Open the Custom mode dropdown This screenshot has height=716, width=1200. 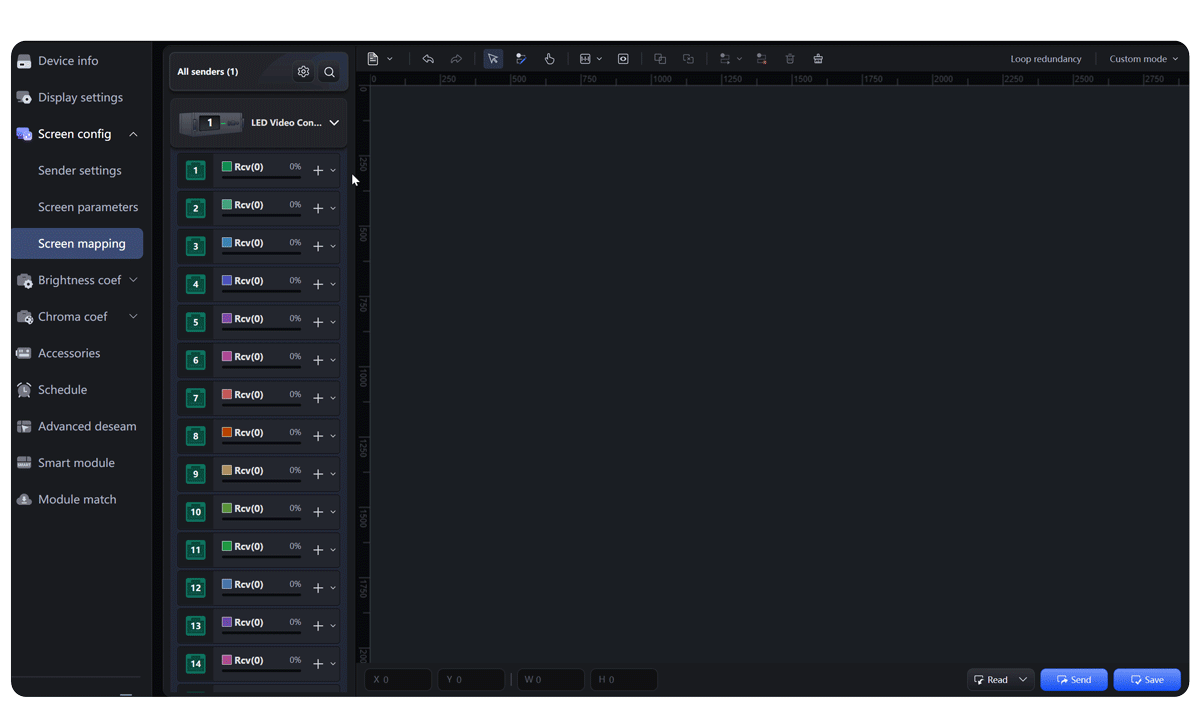[1143, 59]
